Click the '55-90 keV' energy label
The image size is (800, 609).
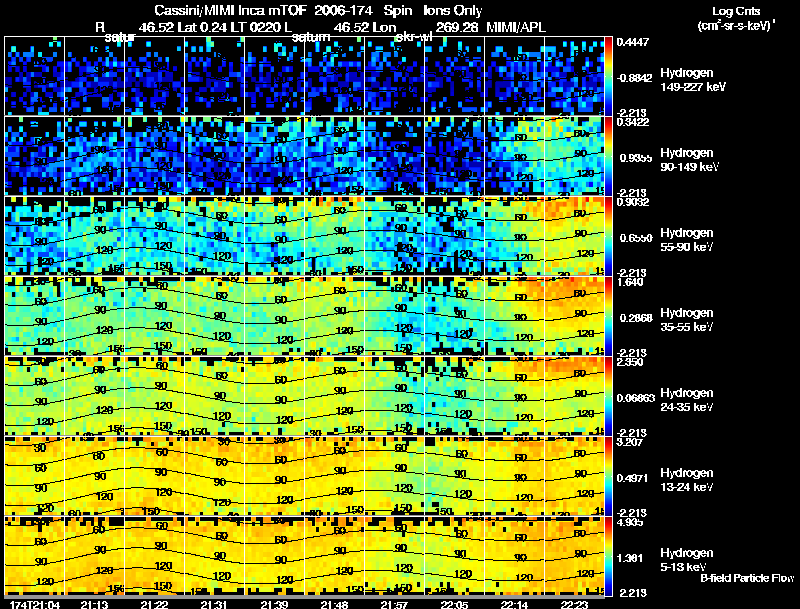[686, 247]
